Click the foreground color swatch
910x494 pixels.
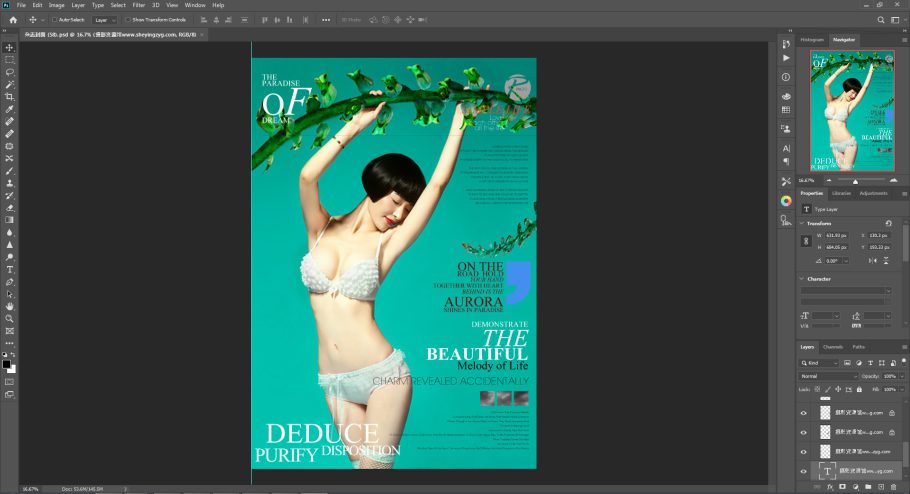point(6,365)
